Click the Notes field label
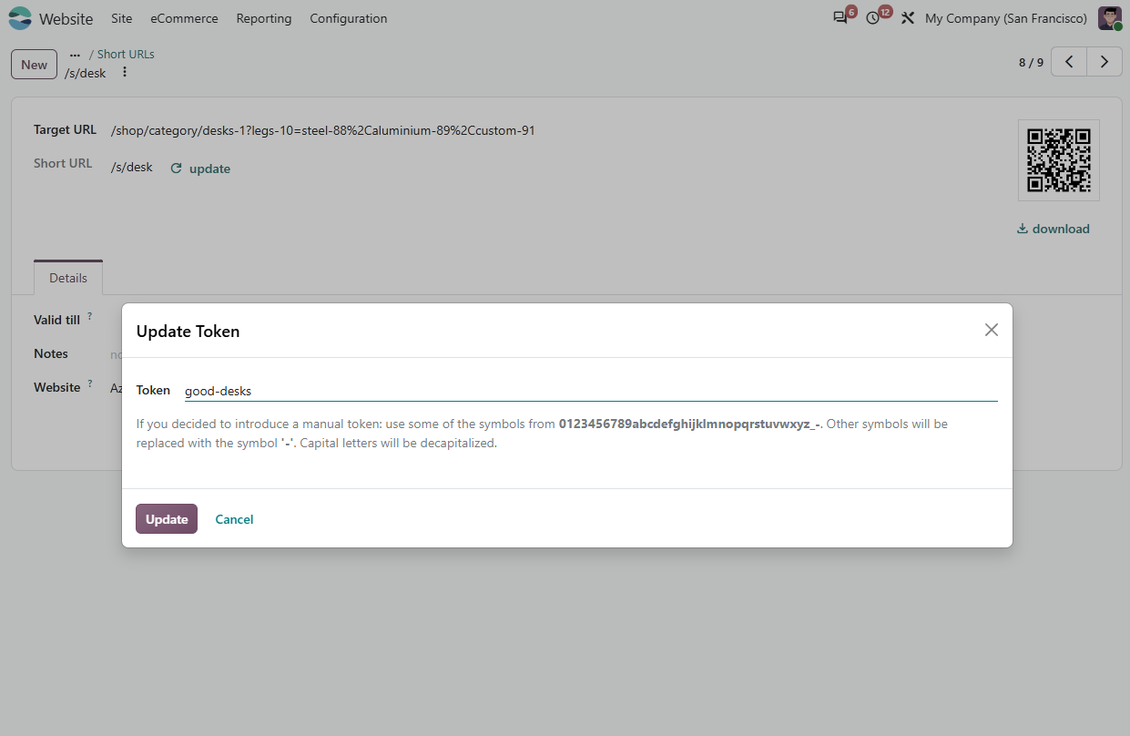The image size is (1130, 736). point(50,353)
